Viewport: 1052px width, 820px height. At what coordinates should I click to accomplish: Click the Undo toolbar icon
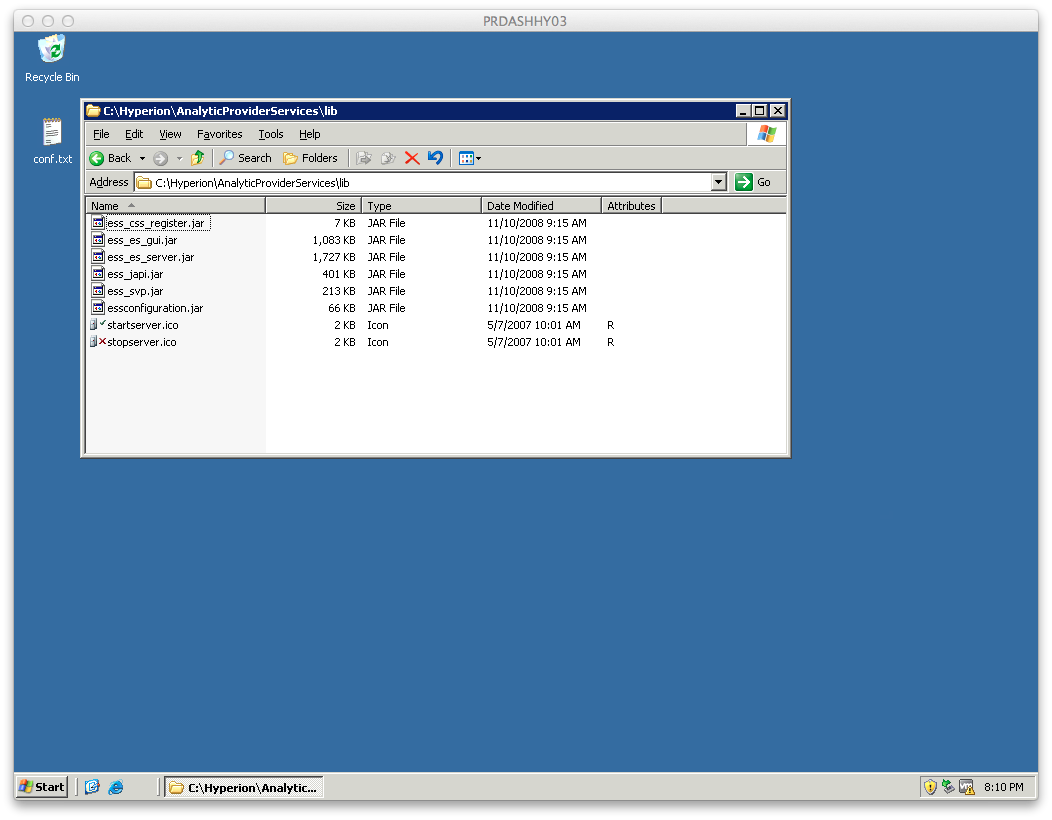point(435,158)
